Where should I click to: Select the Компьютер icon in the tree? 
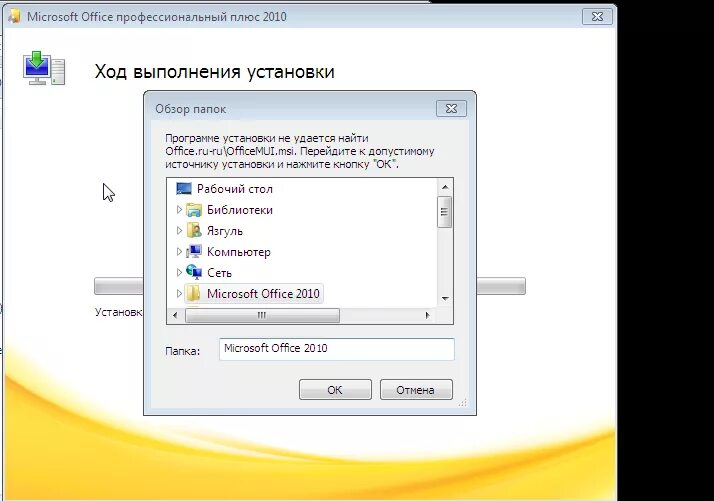point(194,251)
